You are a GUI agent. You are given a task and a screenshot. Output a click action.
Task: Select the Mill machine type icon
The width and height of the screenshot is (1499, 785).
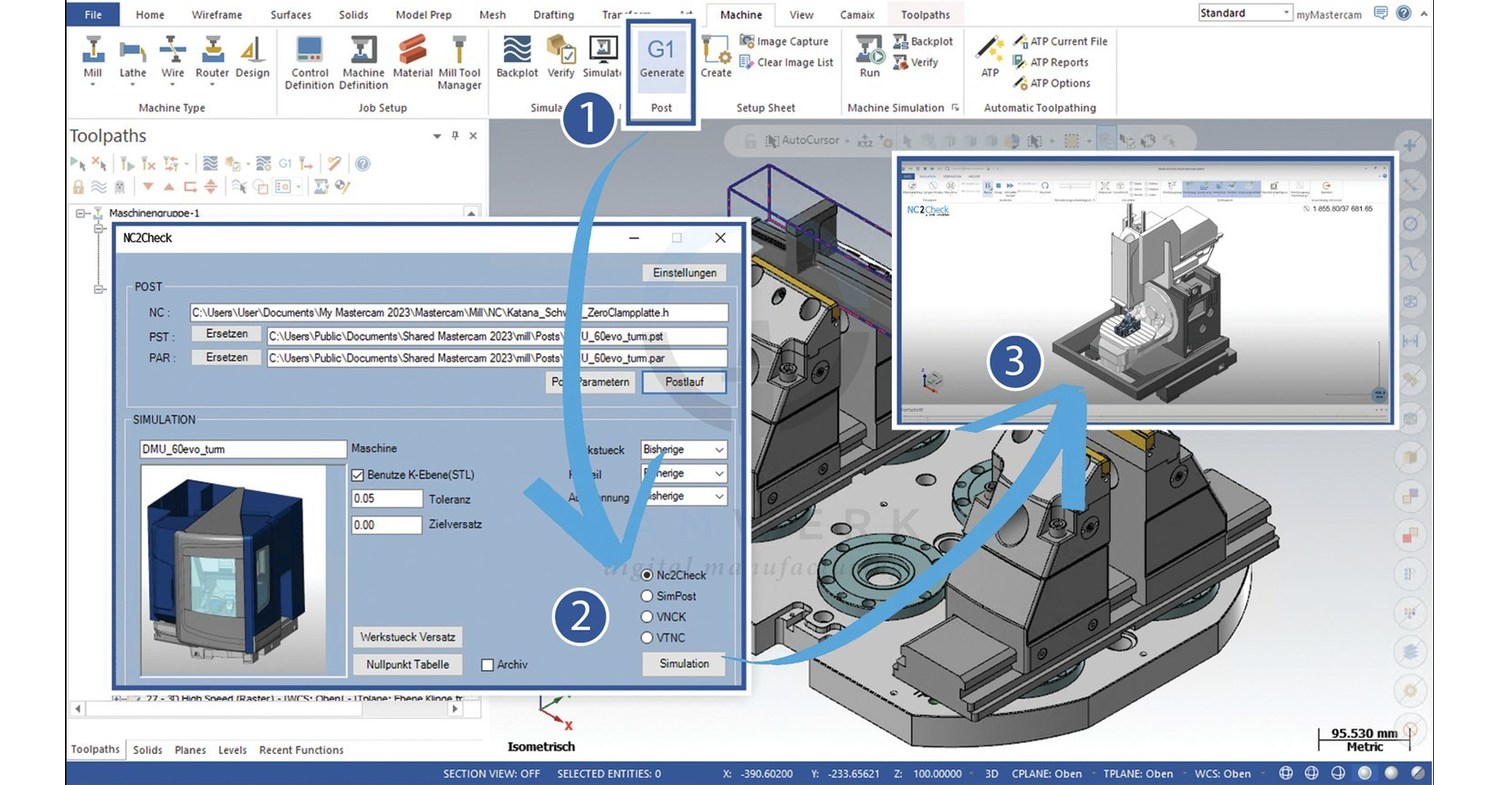point(93,57)
